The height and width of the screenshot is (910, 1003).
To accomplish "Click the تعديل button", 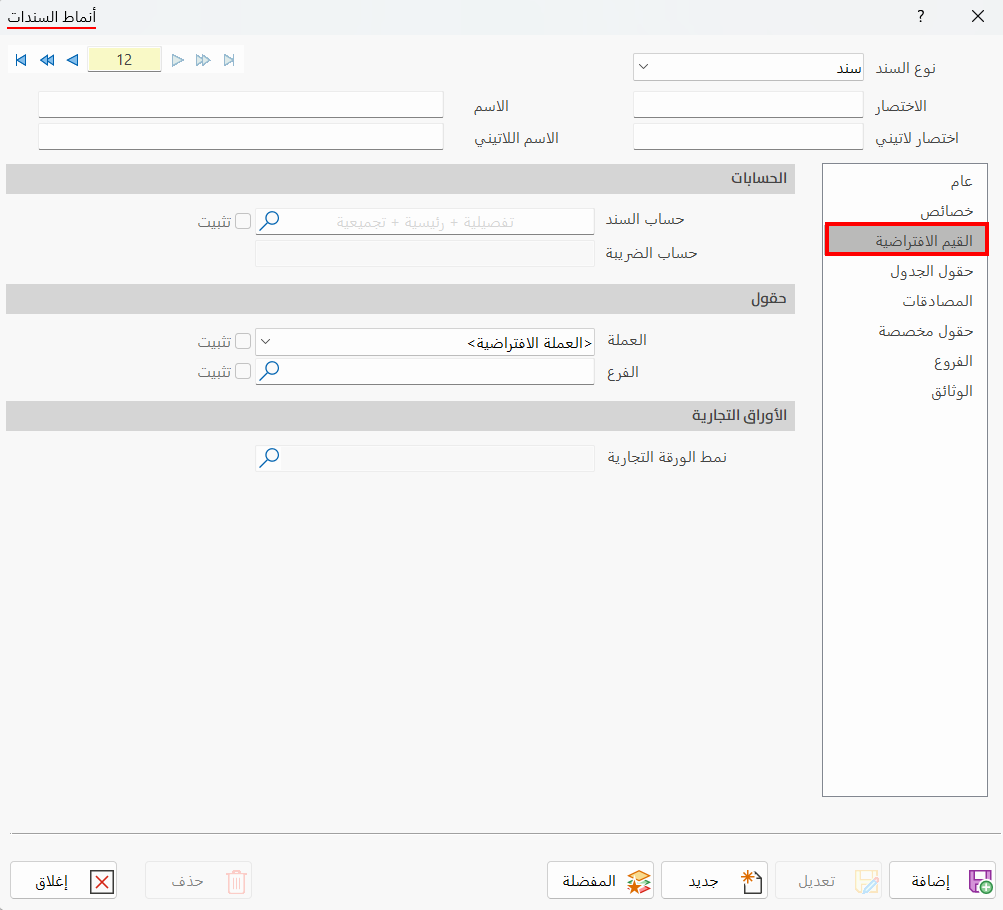I will (828, 881).
